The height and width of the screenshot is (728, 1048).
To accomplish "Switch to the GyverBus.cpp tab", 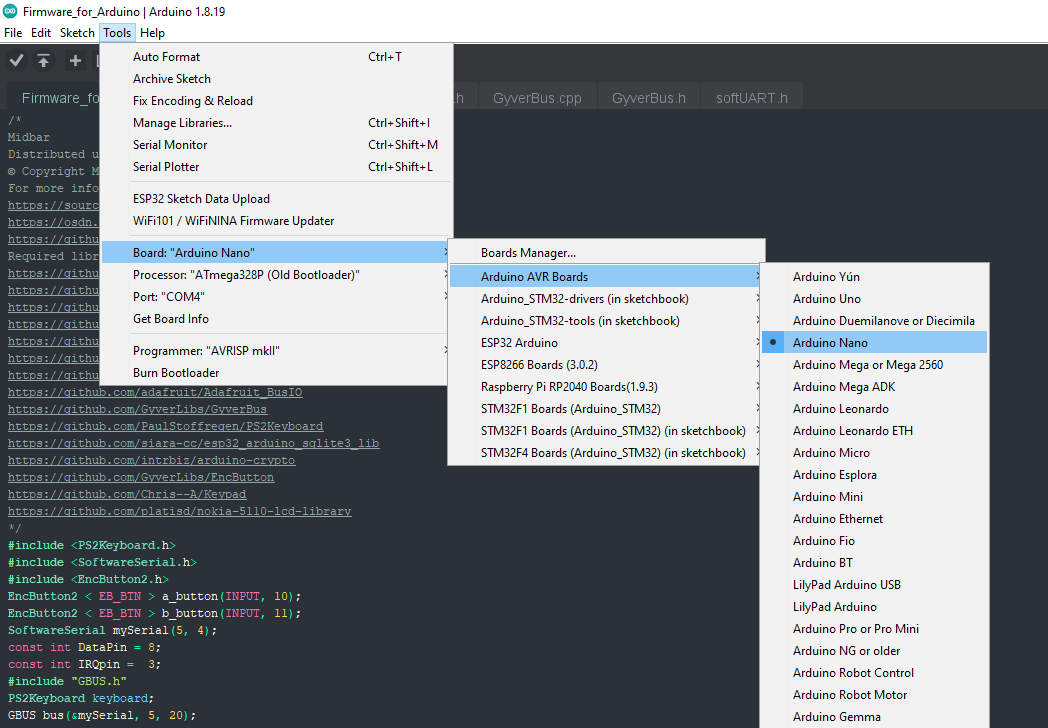I will click(x=537, y=98).
